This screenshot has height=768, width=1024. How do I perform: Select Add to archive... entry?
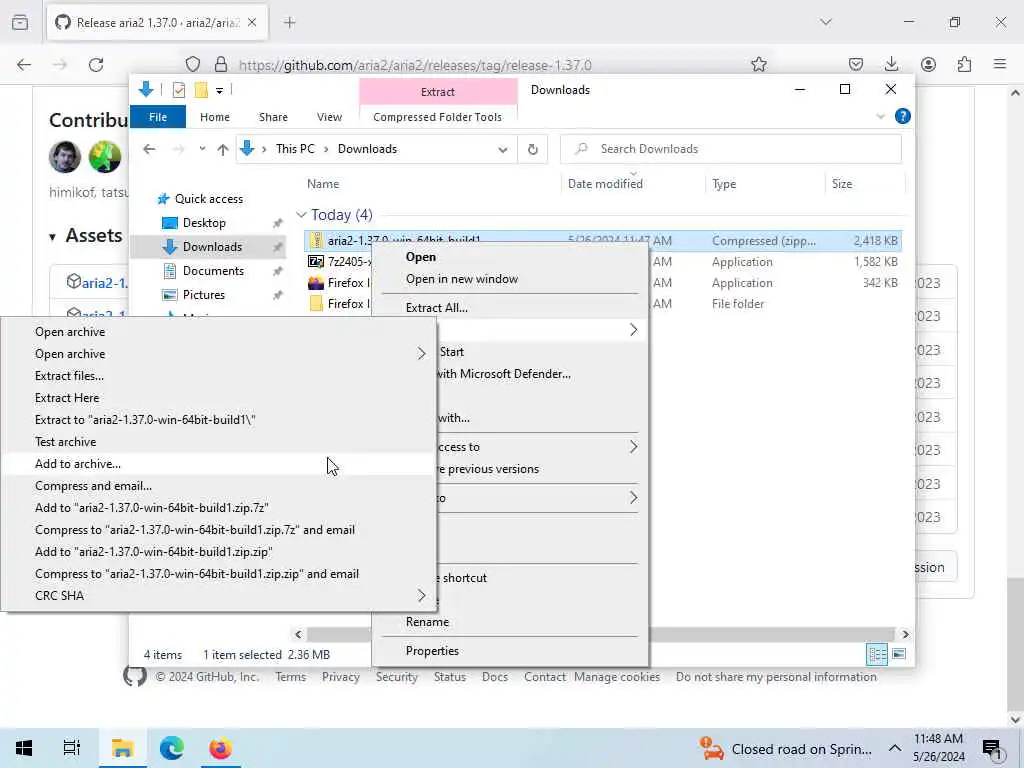click(219, 464)
